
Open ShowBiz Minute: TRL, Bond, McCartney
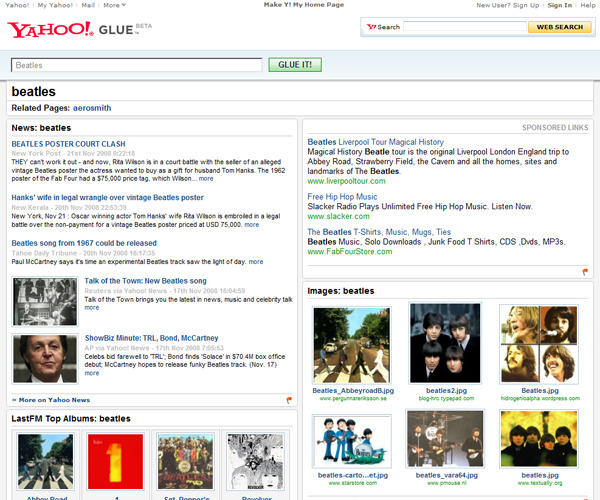tap(152, 338)
